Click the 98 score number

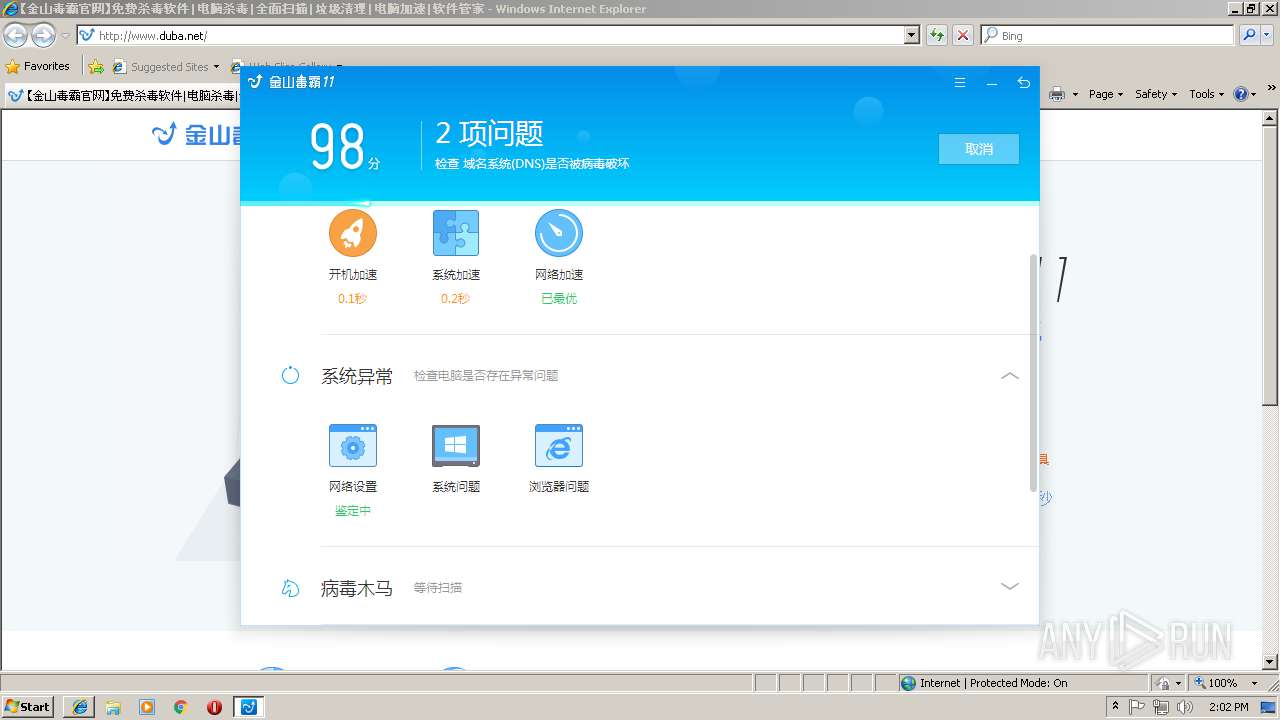tap(337, 147)
